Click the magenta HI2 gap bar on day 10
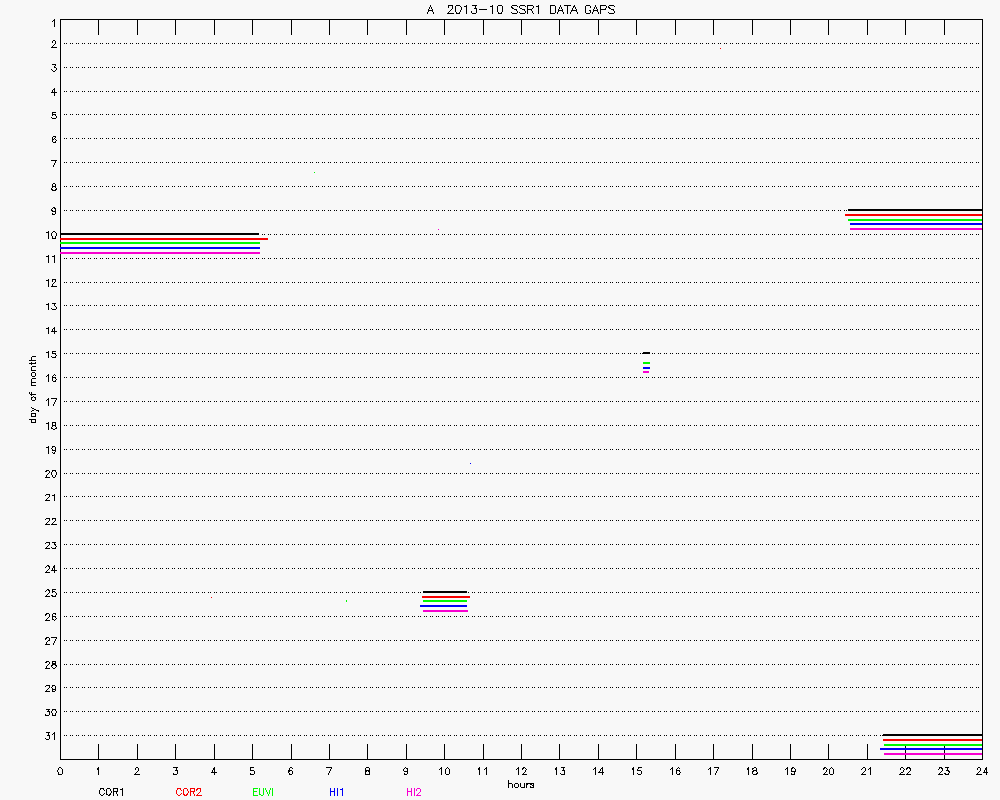Image resolution: width=1000 pixels, height=800 pixels. tap(159, 253)
